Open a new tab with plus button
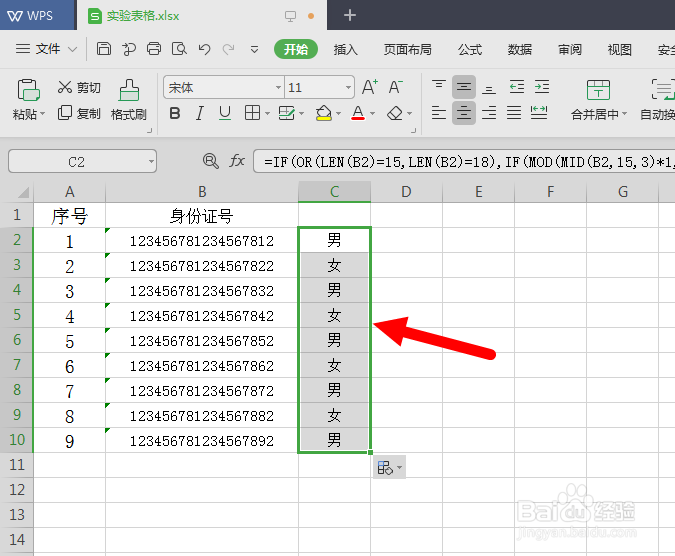675x556 pixels. click(x=350, y=15)
